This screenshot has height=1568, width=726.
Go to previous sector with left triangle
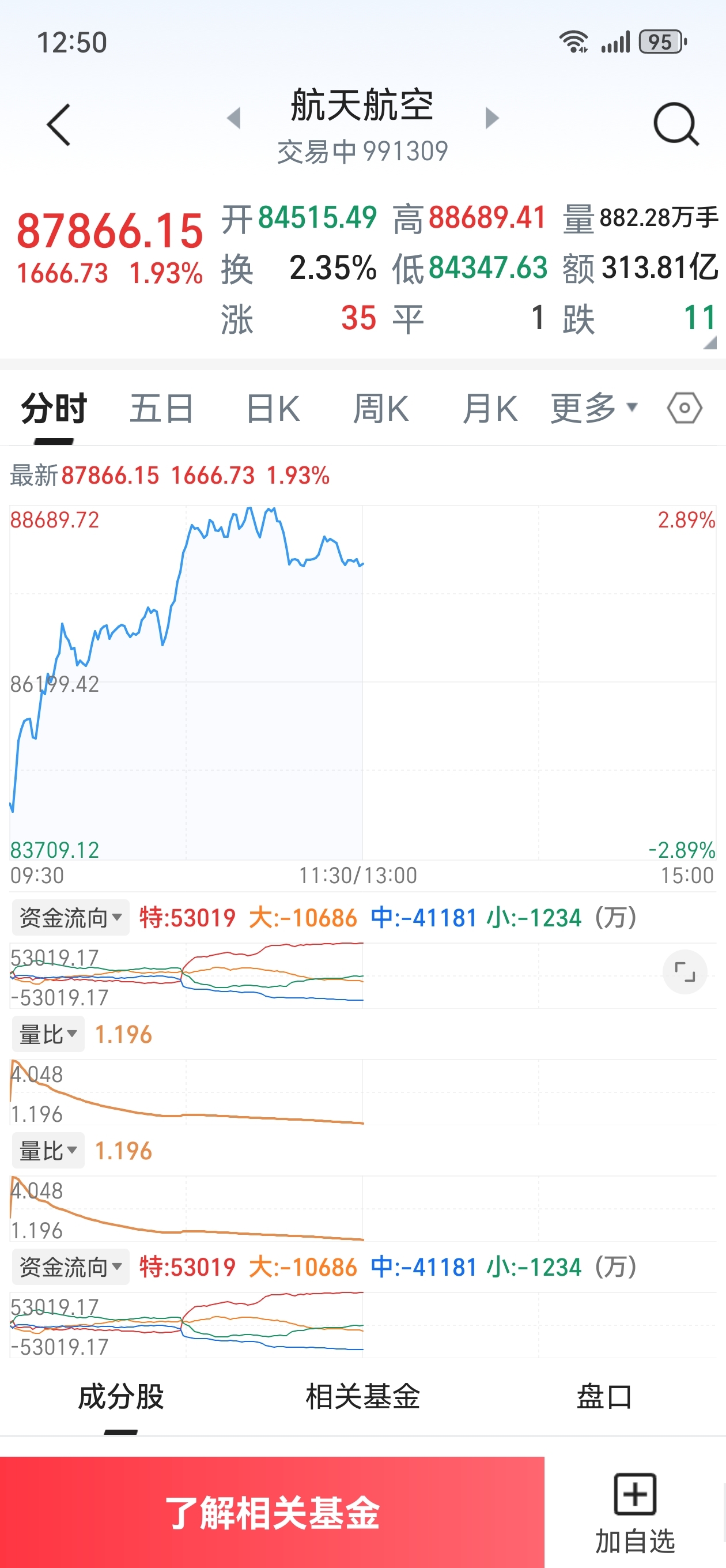[234, 118]
